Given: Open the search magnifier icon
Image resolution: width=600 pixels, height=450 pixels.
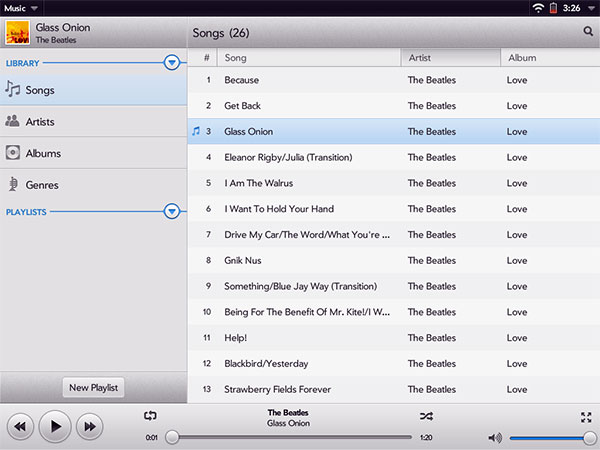Looking at the screenshot, I should (x=588, y=31).
